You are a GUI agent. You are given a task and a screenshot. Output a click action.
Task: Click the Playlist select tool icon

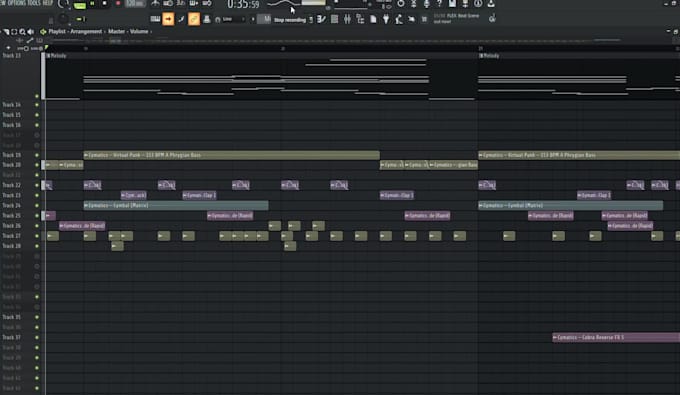(14, 32)
